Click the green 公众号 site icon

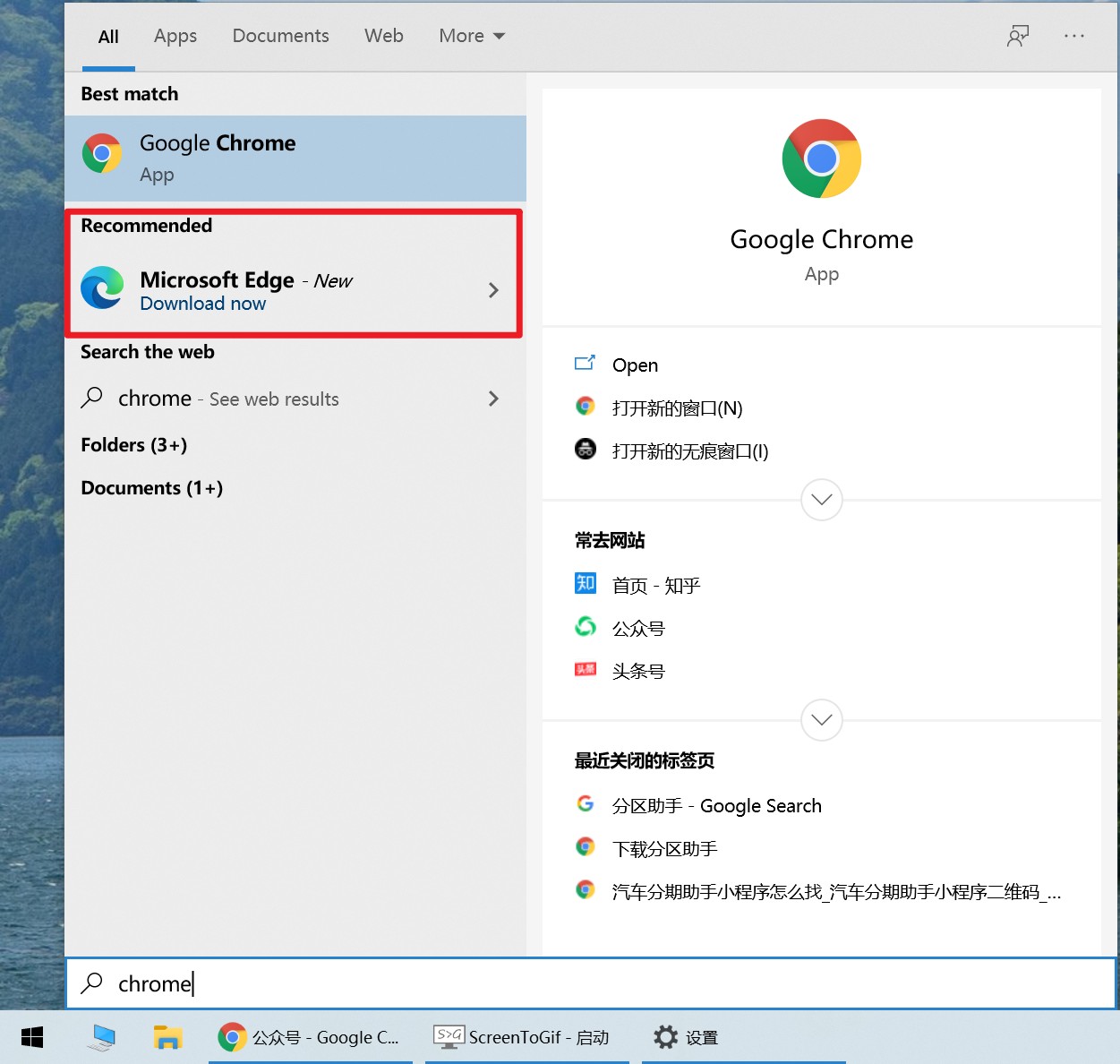click(586, 626)
